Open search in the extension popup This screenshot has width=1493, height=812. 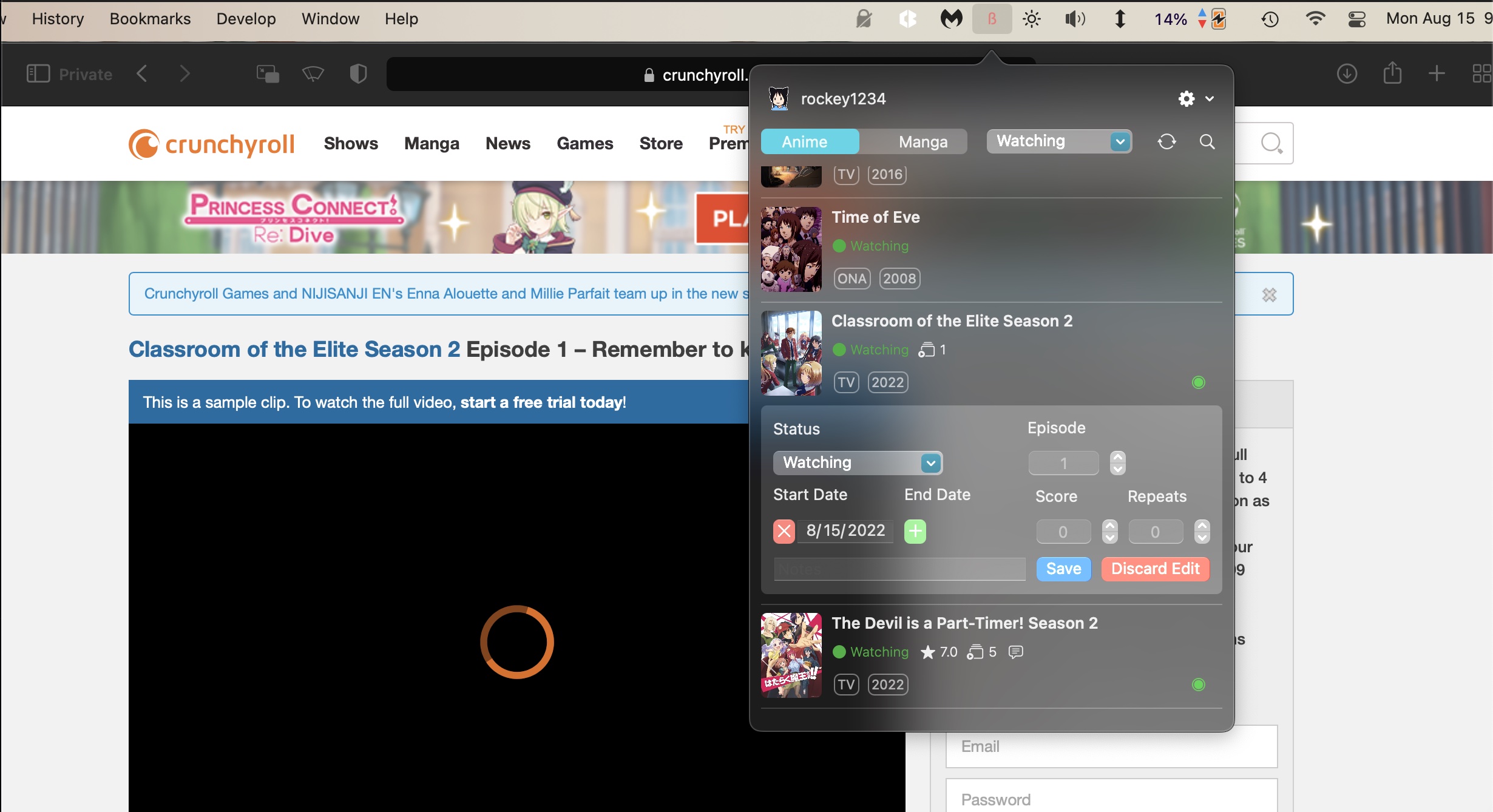1207,141
